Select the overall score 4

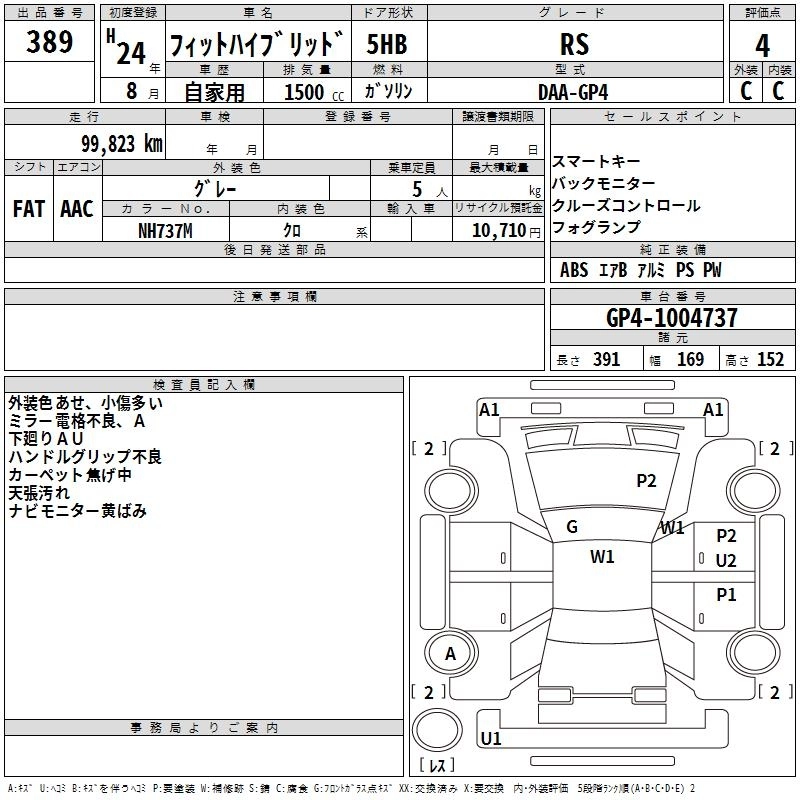pyautogui.click(x=762, y=44)
